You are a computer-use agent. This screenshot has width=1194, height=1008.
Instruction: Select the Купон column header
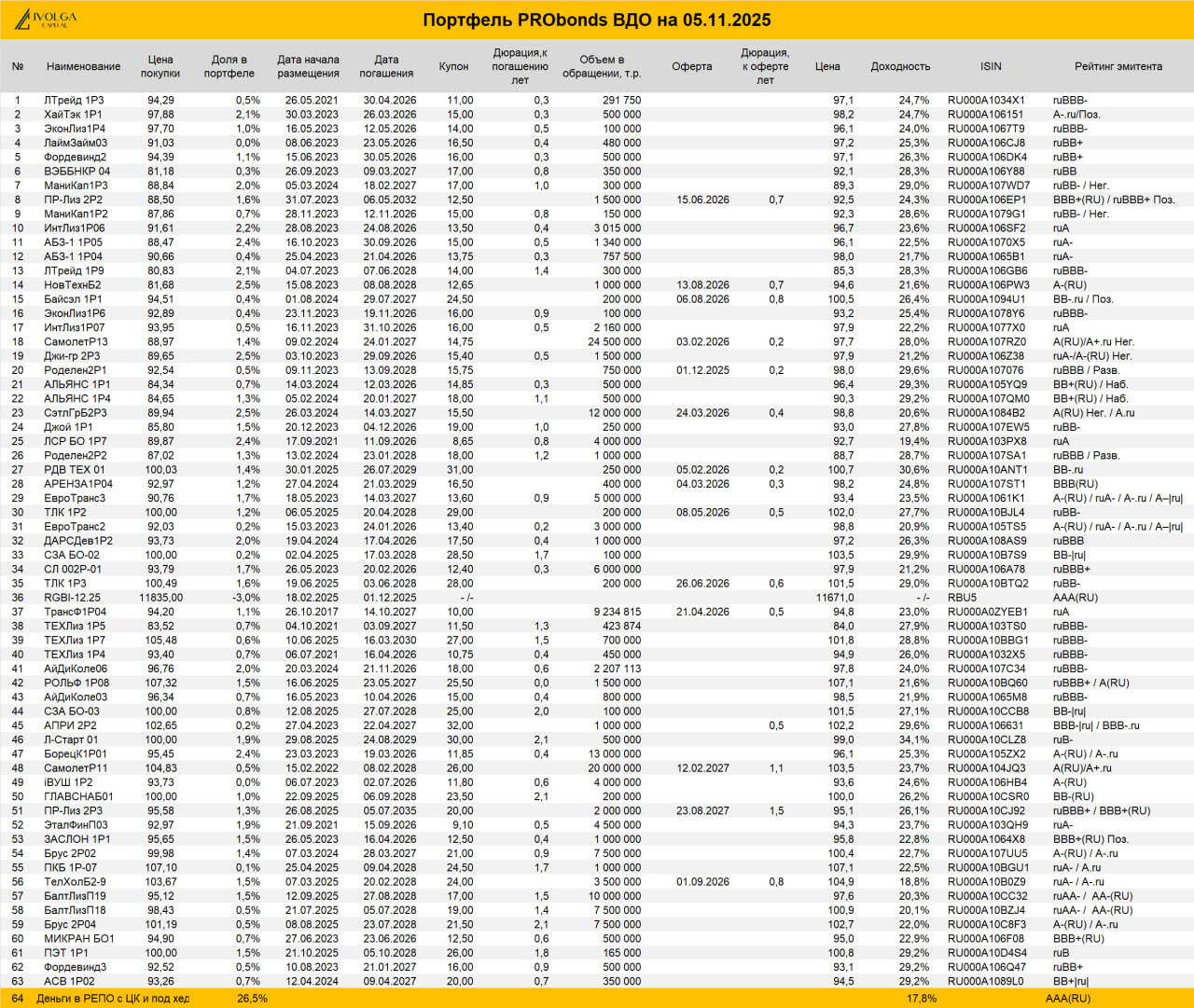[454, 66]
